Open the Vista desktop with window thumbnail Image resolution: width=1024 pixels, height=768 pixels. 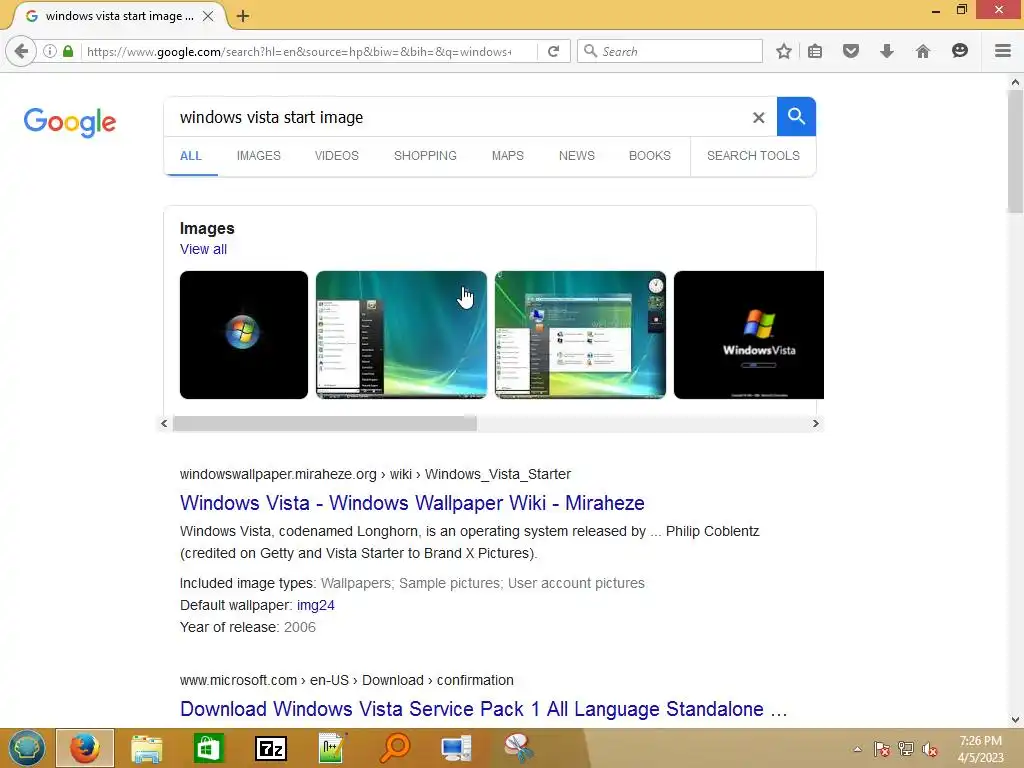(581, 335)
